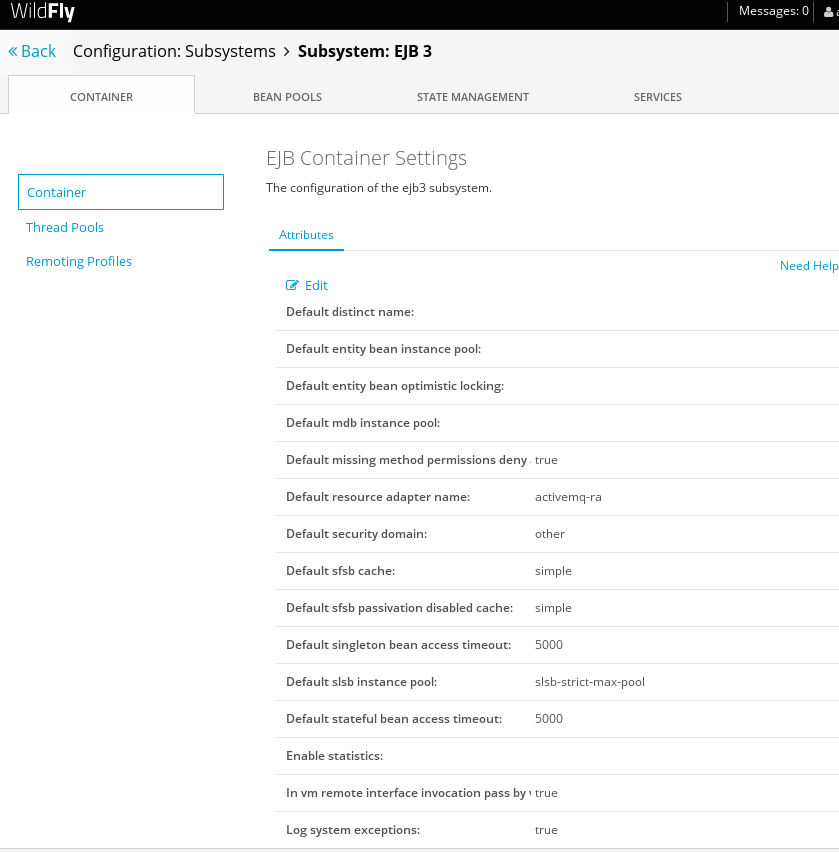839x852 pixels.
Task: Click the sfsb cache 'simple' value
Action: tap(553, 571)
